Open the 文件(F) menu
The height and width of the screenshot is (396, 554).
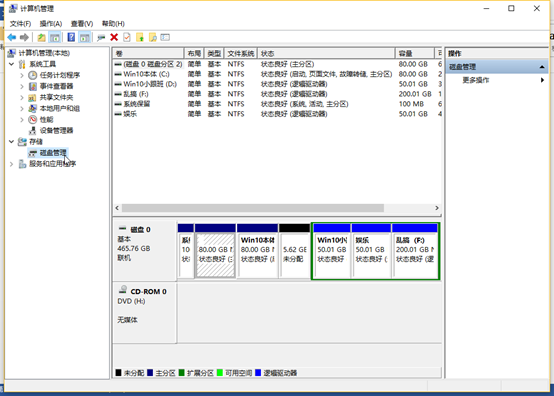[20, 24]
